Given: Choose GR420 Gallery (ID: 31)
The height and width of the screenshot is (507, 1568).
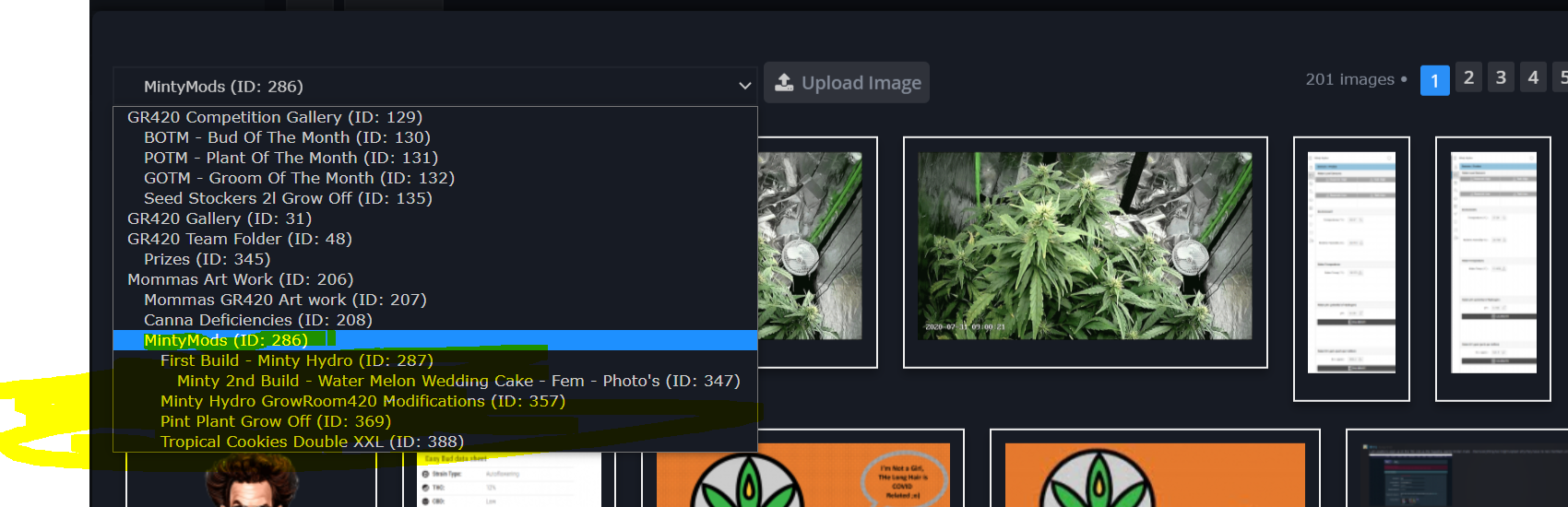Looking at the screenshot, I should click(220, 218).
